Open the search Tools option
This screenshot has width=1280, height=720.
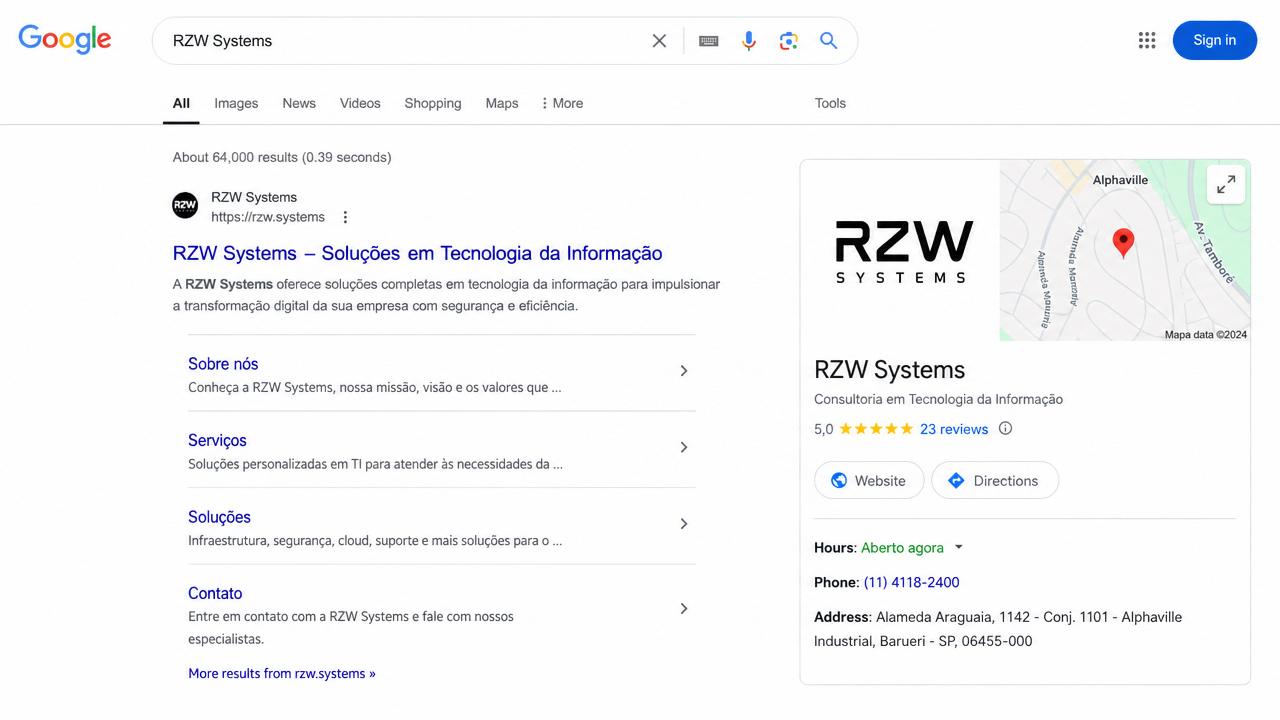coord(830,103)
